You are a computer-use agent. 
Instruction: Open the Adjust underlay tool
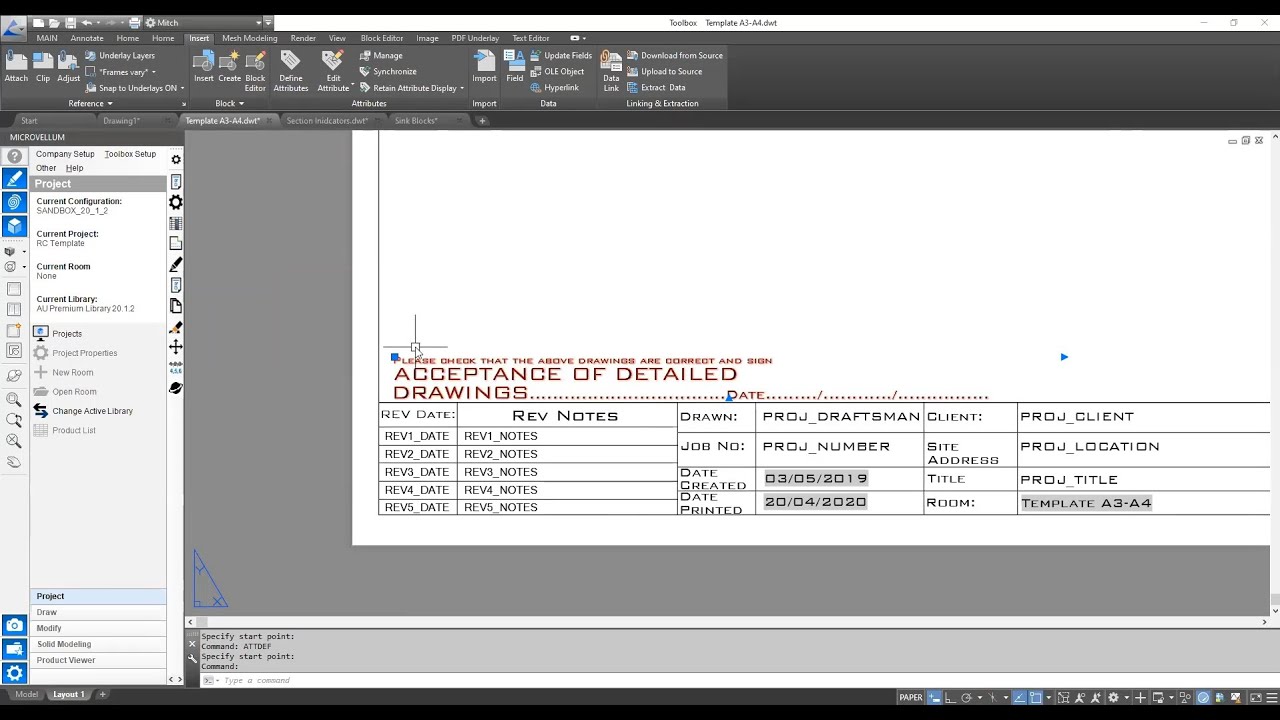pos(68,67)
